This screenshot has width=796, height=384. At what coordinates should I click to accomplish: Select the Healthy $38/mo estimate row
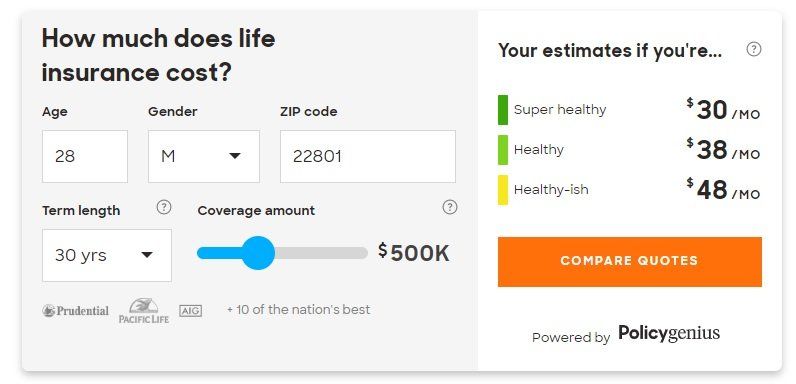point(629,150)
